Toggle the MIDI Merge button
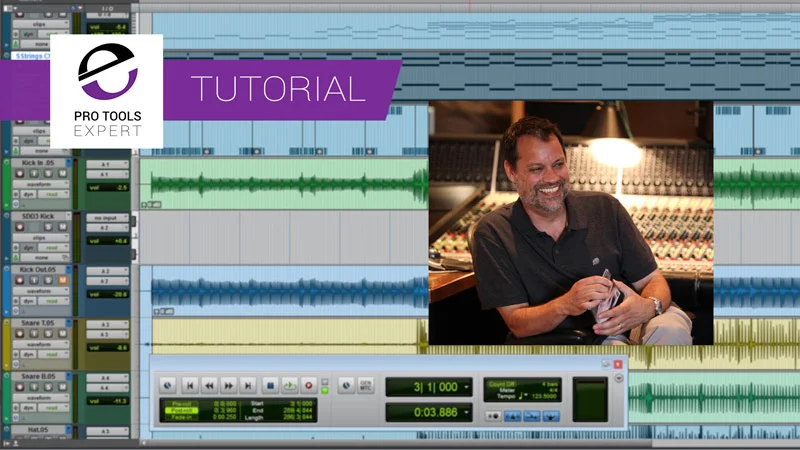The height and width of the screenshot is (450, 800). (532, 416)
